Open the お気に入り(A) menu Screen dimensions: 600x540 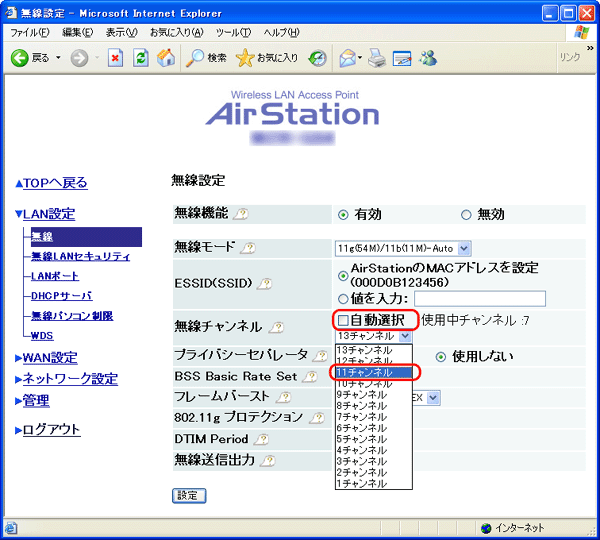coord(176,33)
